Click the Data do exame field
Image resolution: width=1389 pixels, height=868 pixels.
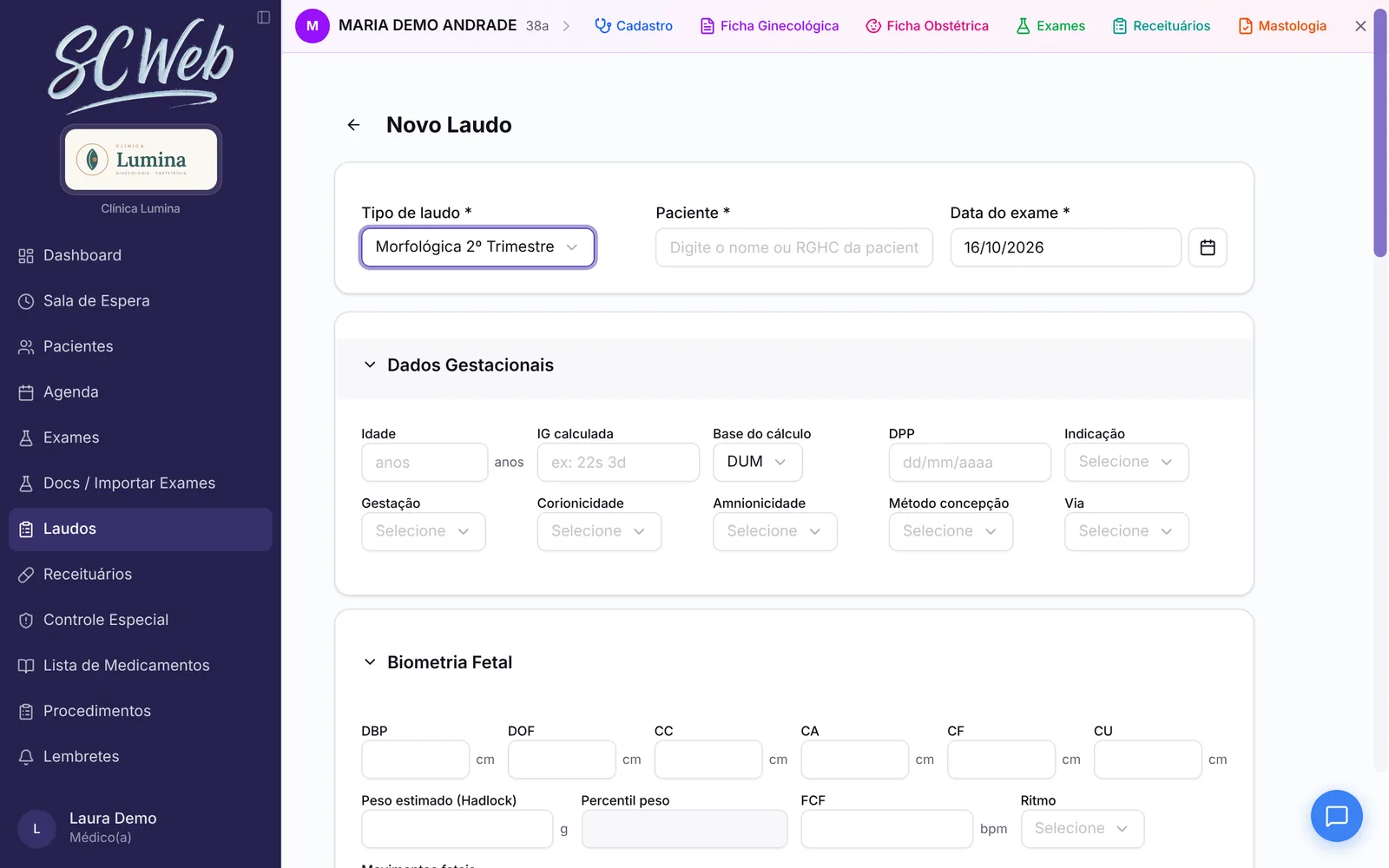(1066, 247)
